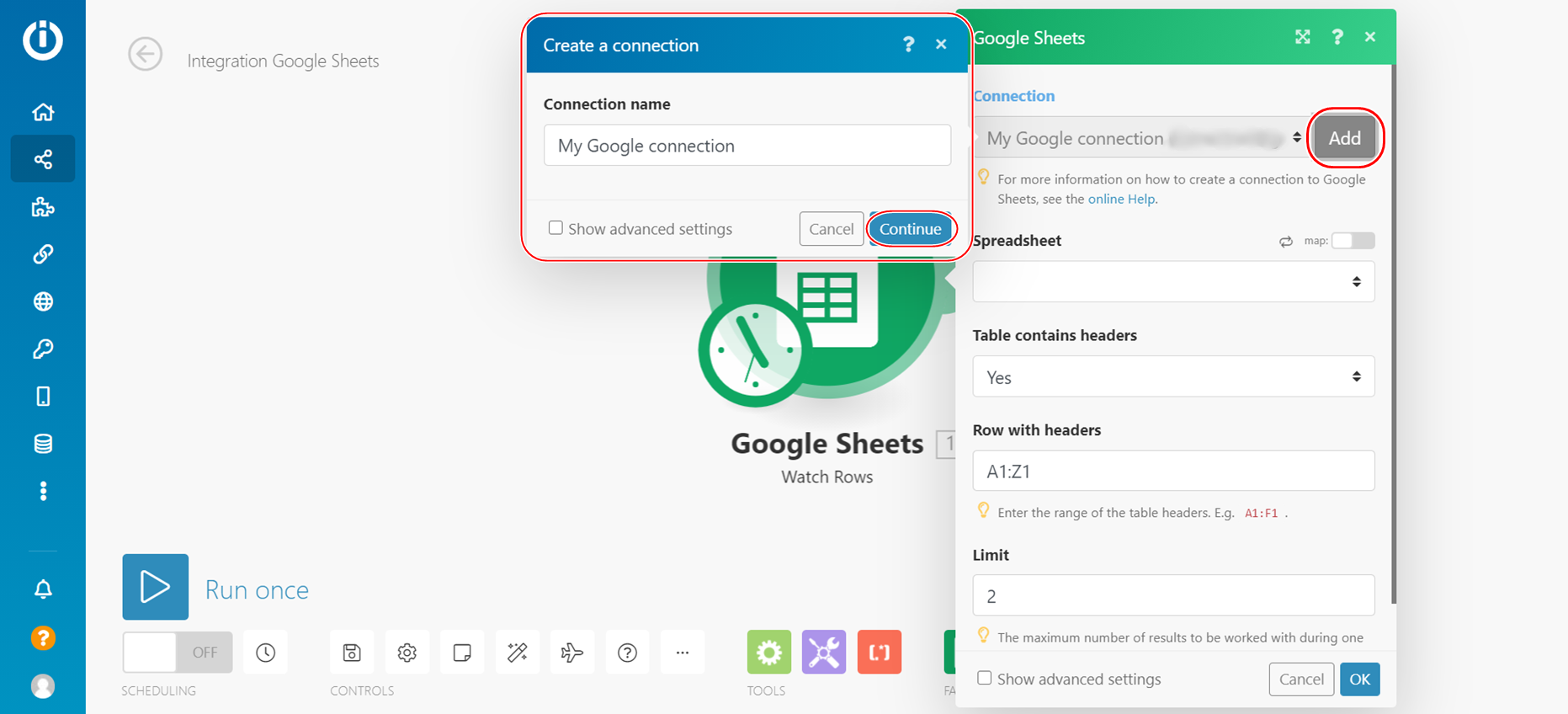1568x714 pixels.
Task: Open the Webhooks globe icon
Action: pyautogui.click(x=43, y=301)
